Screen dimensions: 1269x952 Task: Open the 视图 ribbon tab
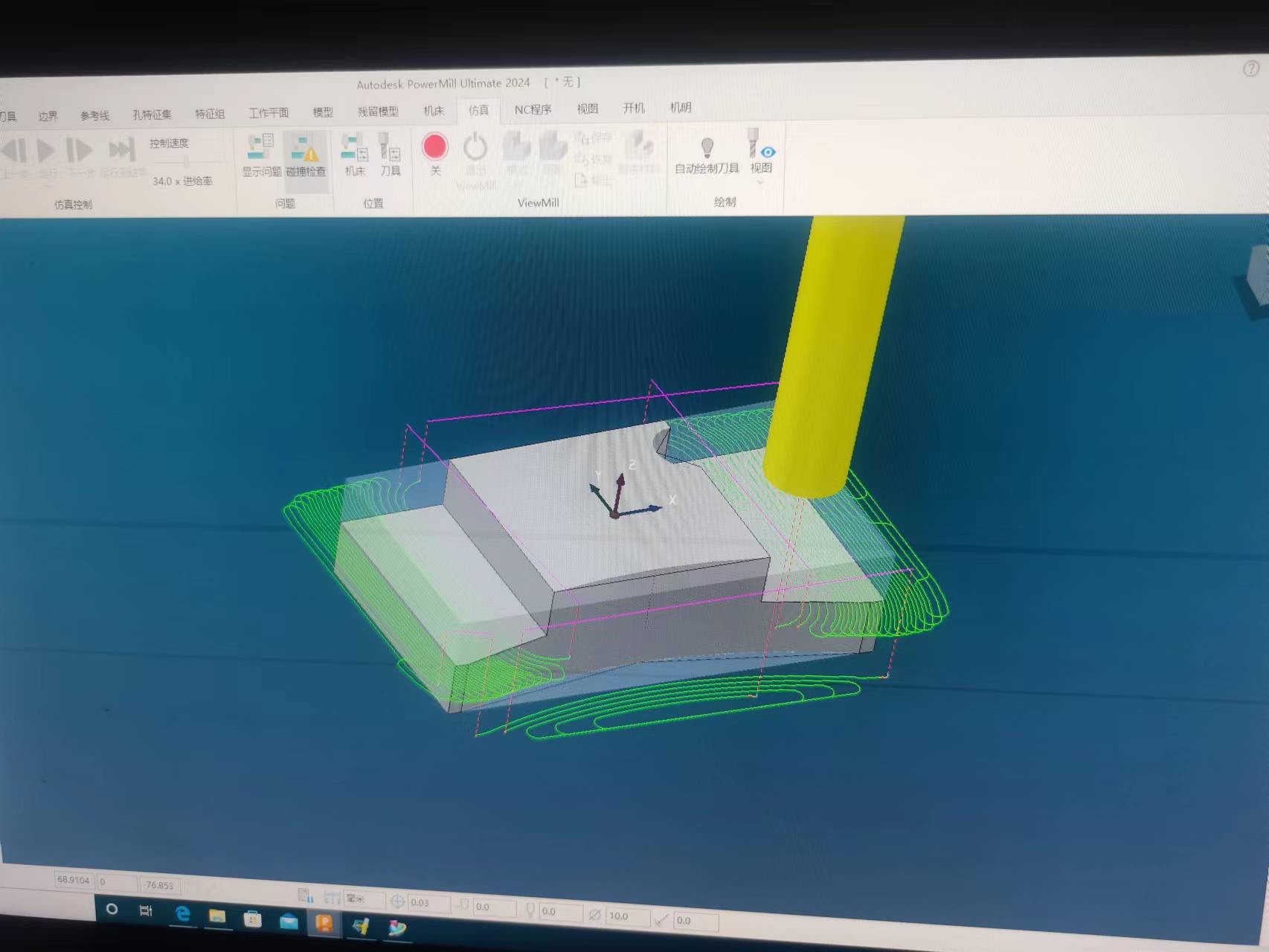tap(588, 109)
